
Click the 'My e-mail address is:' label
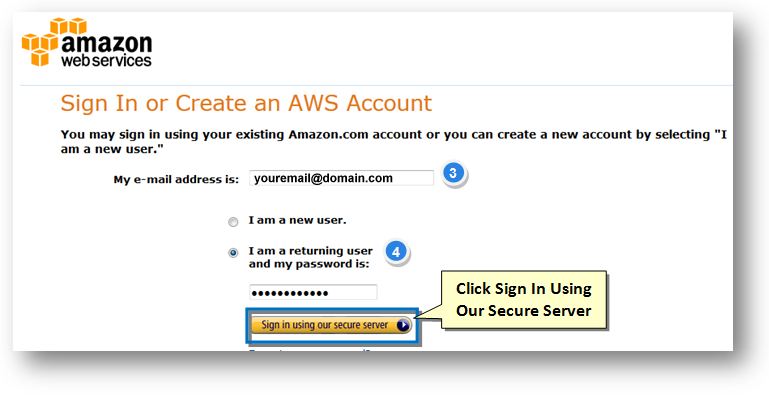pos(176,179)
